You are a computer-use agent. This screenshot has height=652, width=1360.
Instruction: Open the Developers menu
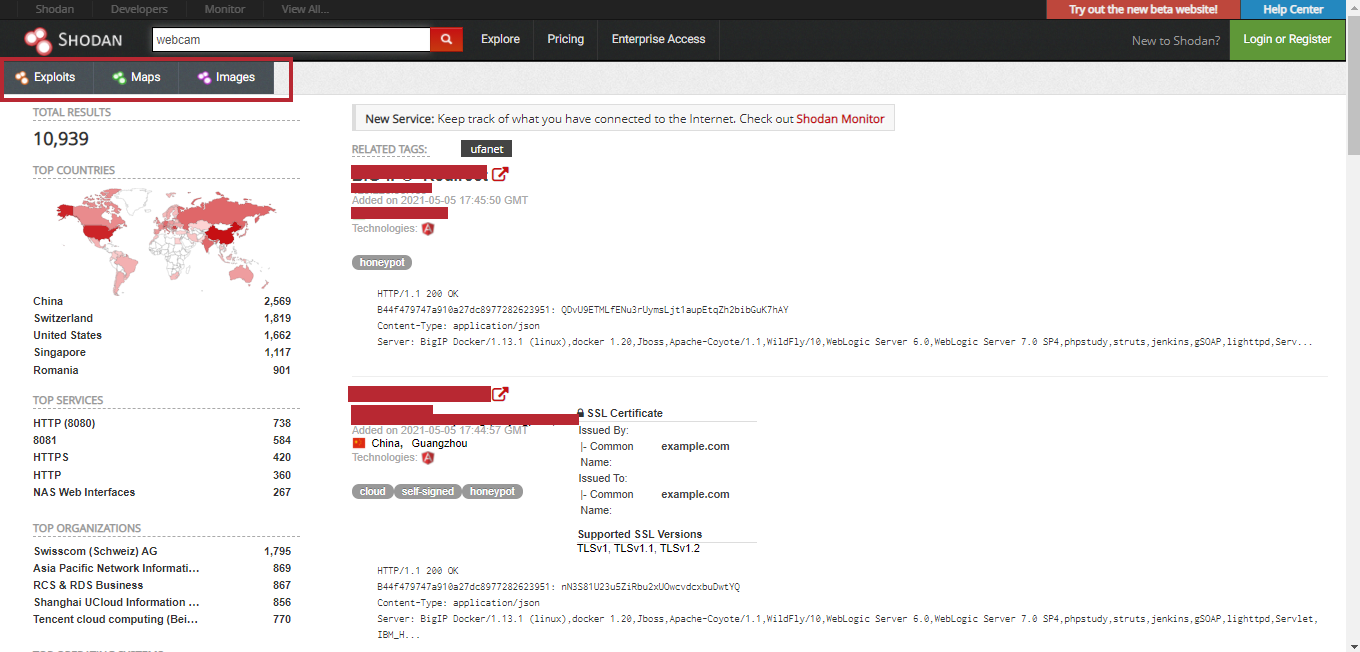click(x=140, y=9)
